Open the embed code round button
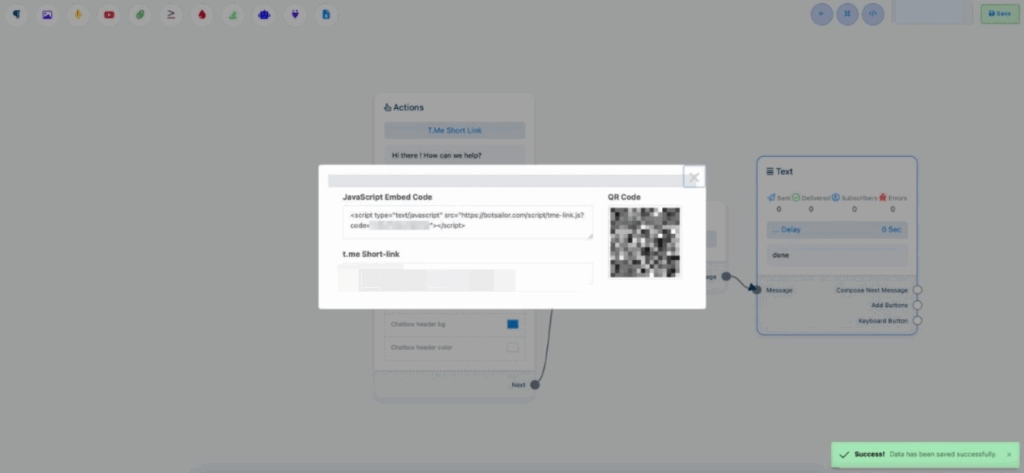 coord(874,14)
